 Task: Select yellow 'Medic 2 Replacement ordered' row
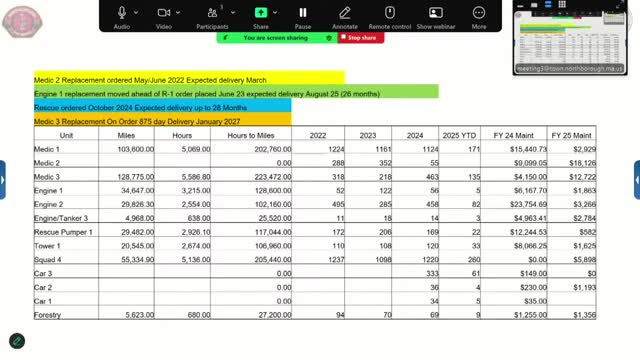(189, 78)
